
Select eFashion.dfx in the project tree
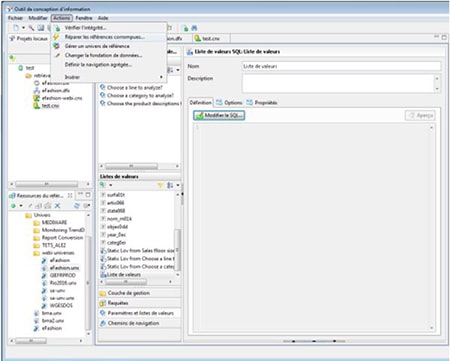(x=56, y=90)
